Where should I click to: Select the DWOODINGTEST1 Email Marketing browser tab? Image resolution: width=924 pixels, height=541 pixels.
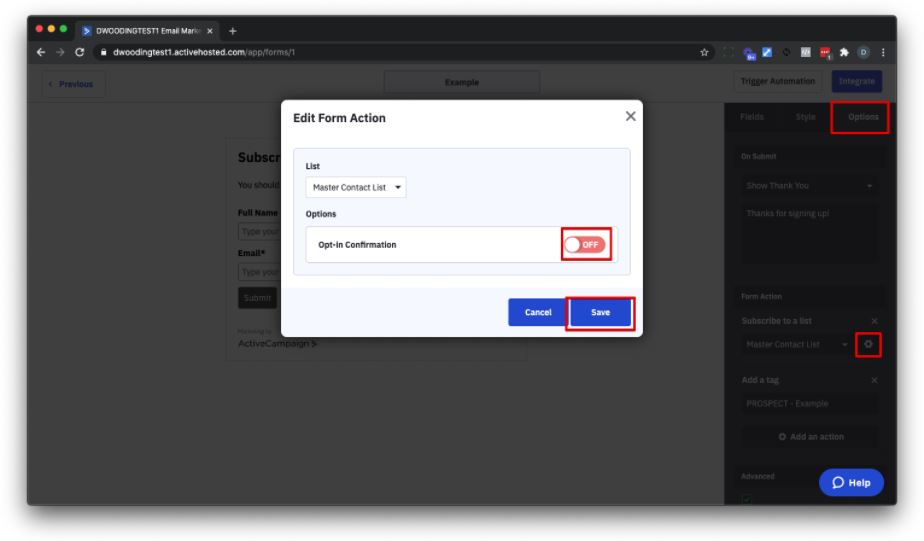147,31
